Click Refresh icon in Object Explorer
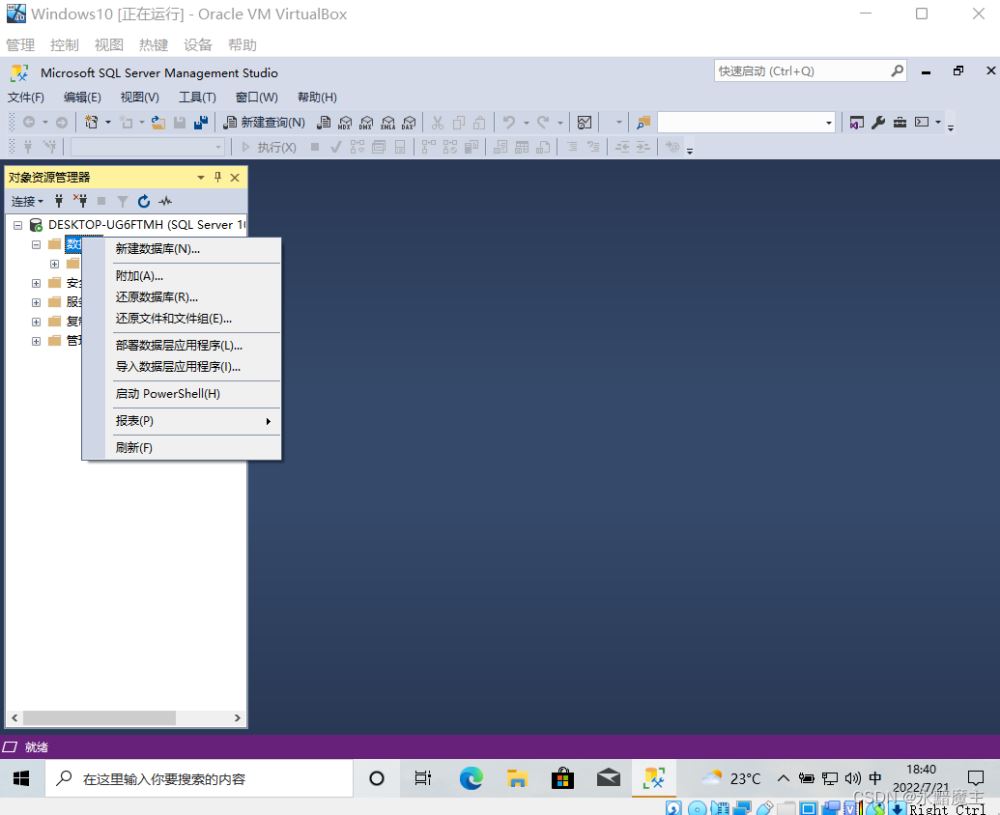Image resolution: width=1000 pixels, height=815 pixels. click(143, 202)
